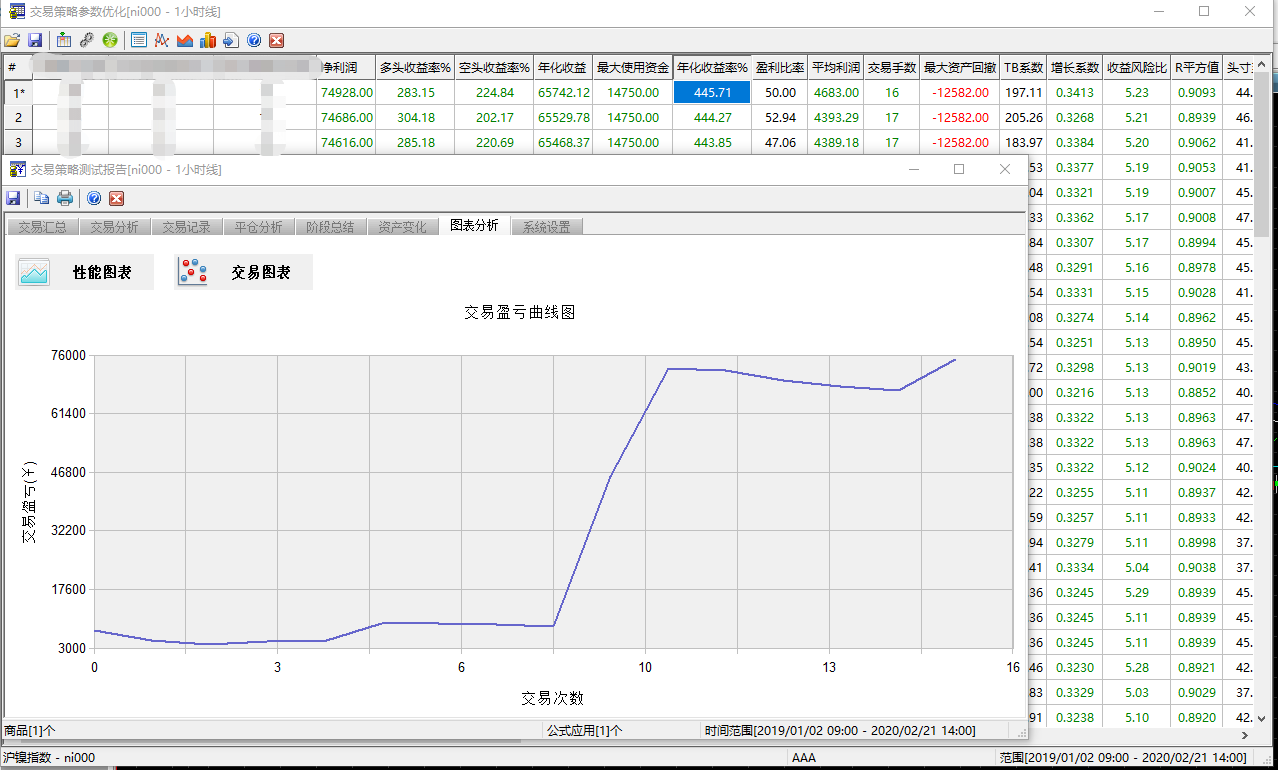The height and width of the screenshot is (770, 1278).
Task: Switch to the 交易汇总 tab
Action: (x=42, y=227)
